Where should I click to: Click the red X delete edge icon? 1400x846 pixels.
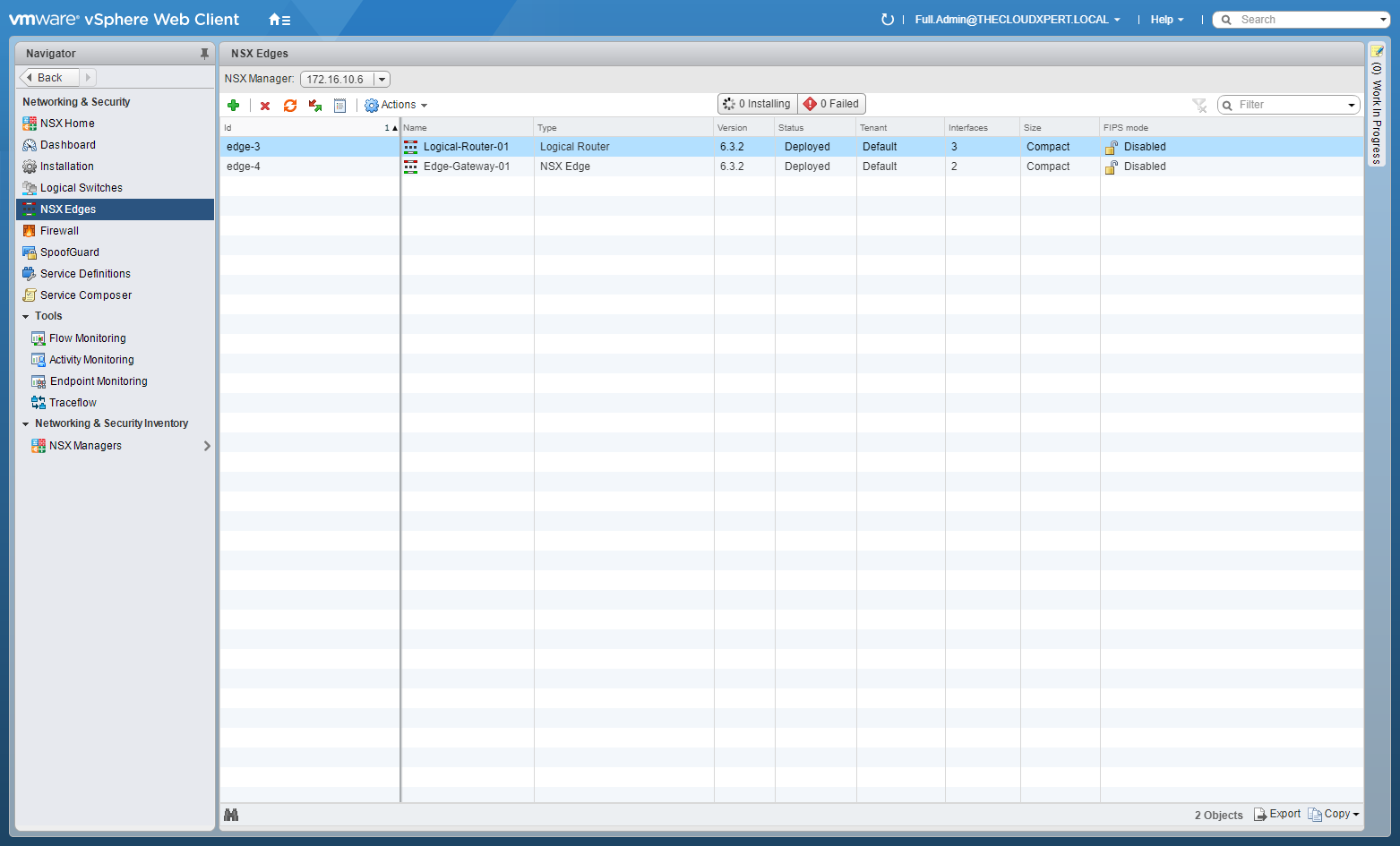(265, 106)
